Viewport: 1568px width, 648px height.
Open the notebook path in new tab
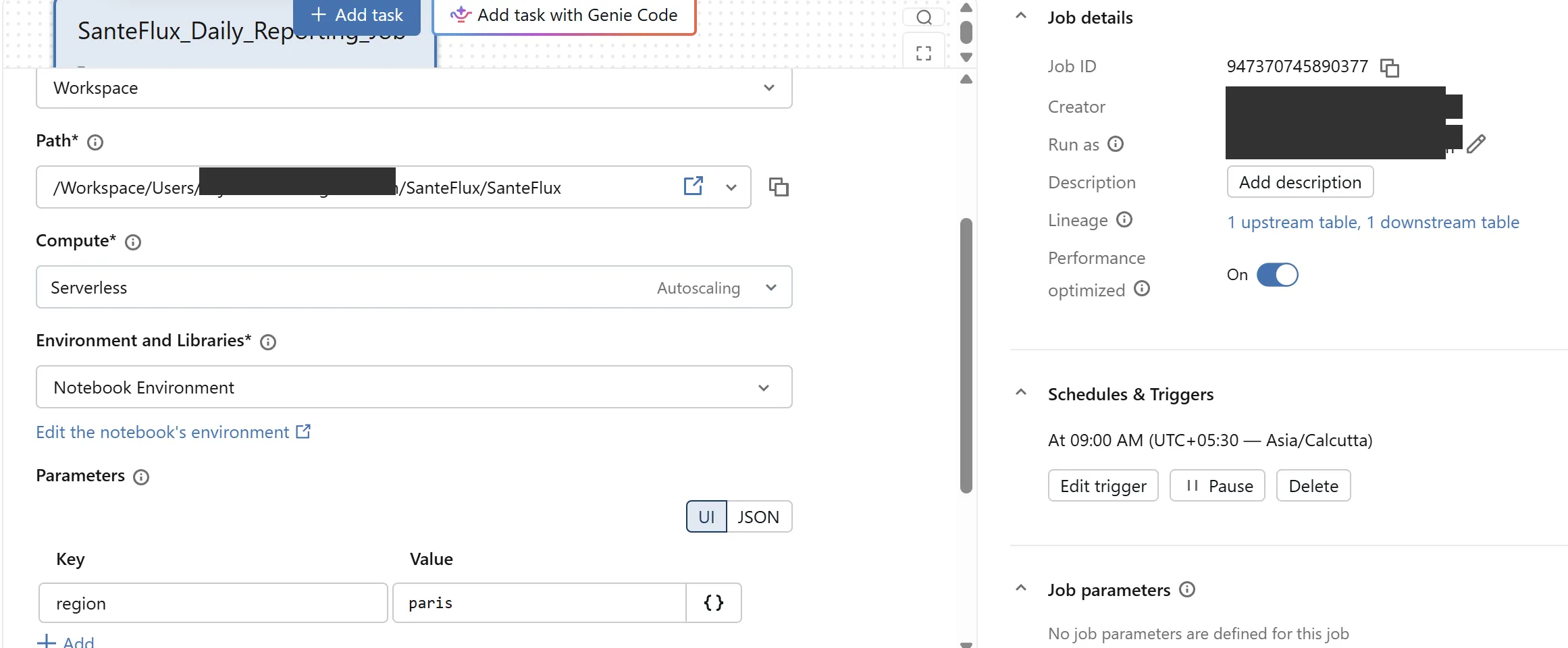(694, 186)
